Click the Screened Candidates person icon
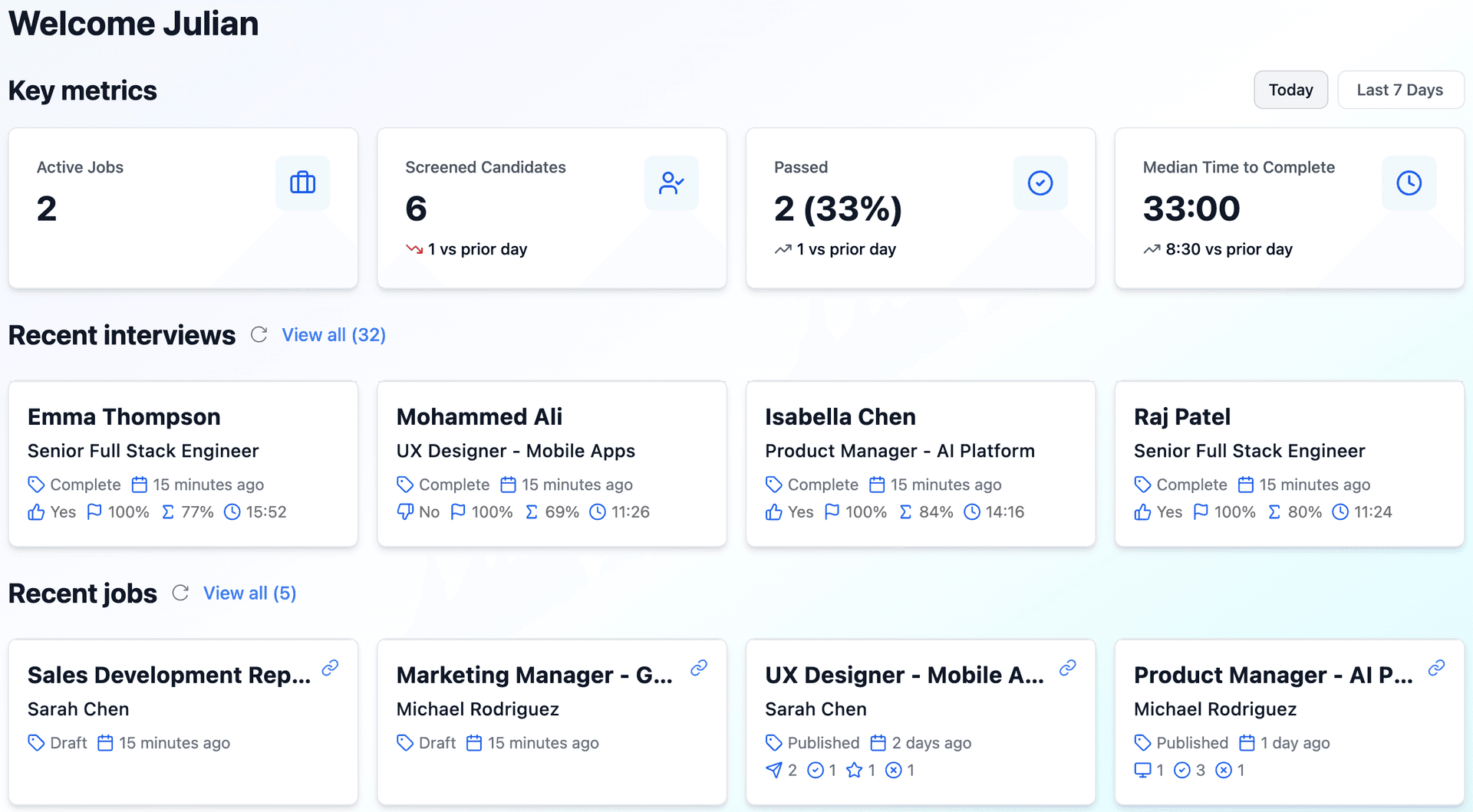The width and height of the screenshot is (1473, 812). coord(671,182)
